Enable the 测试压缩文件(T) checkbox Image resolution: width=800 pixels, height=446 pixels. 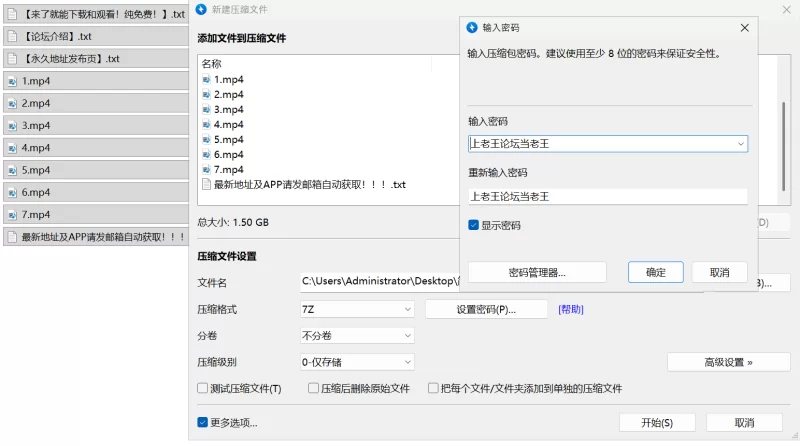(203, 388)
